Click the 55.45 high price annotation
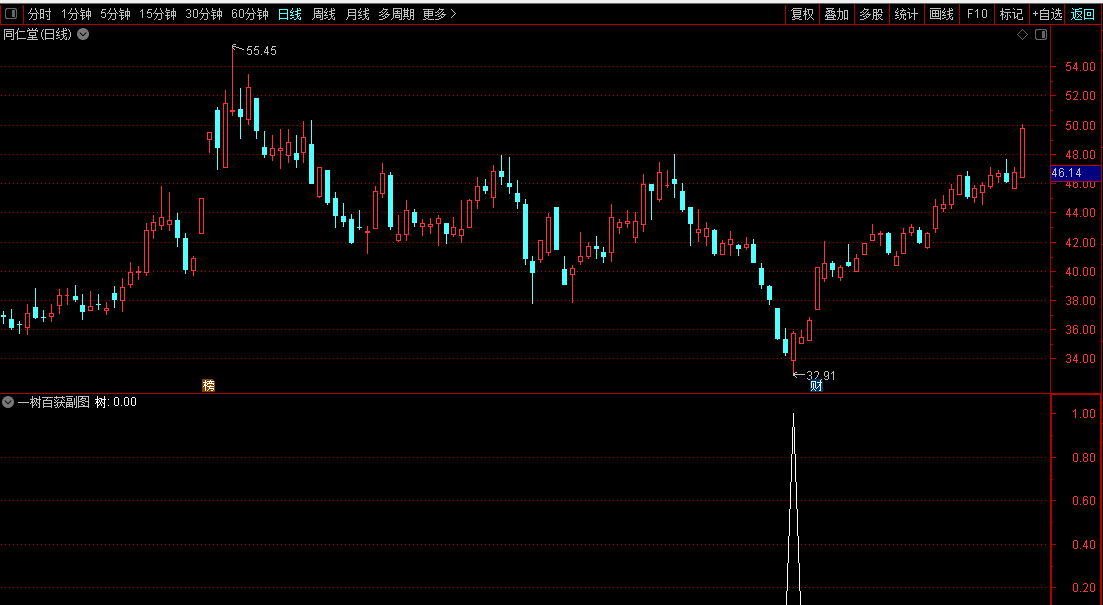1103x605 pixels. 261,51
